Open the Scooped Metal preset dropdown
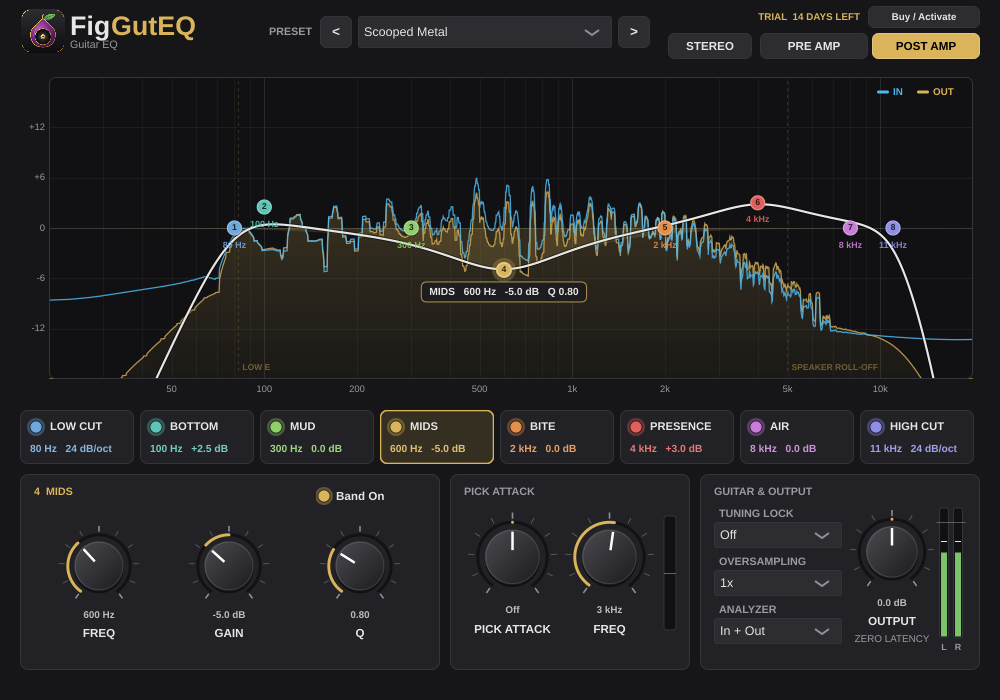This screenshot has height=700, width=1000. [485, 32]
